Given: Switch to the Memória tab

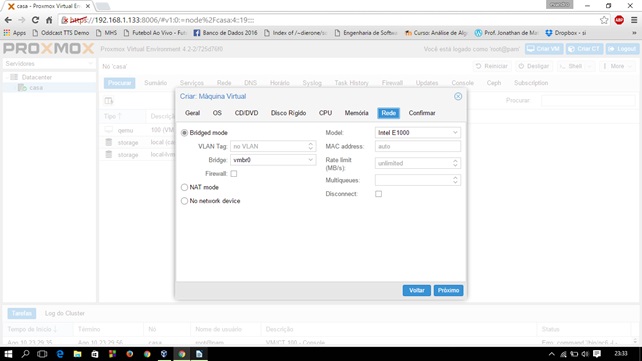Looking at the screenshot, I should [356, 113].
